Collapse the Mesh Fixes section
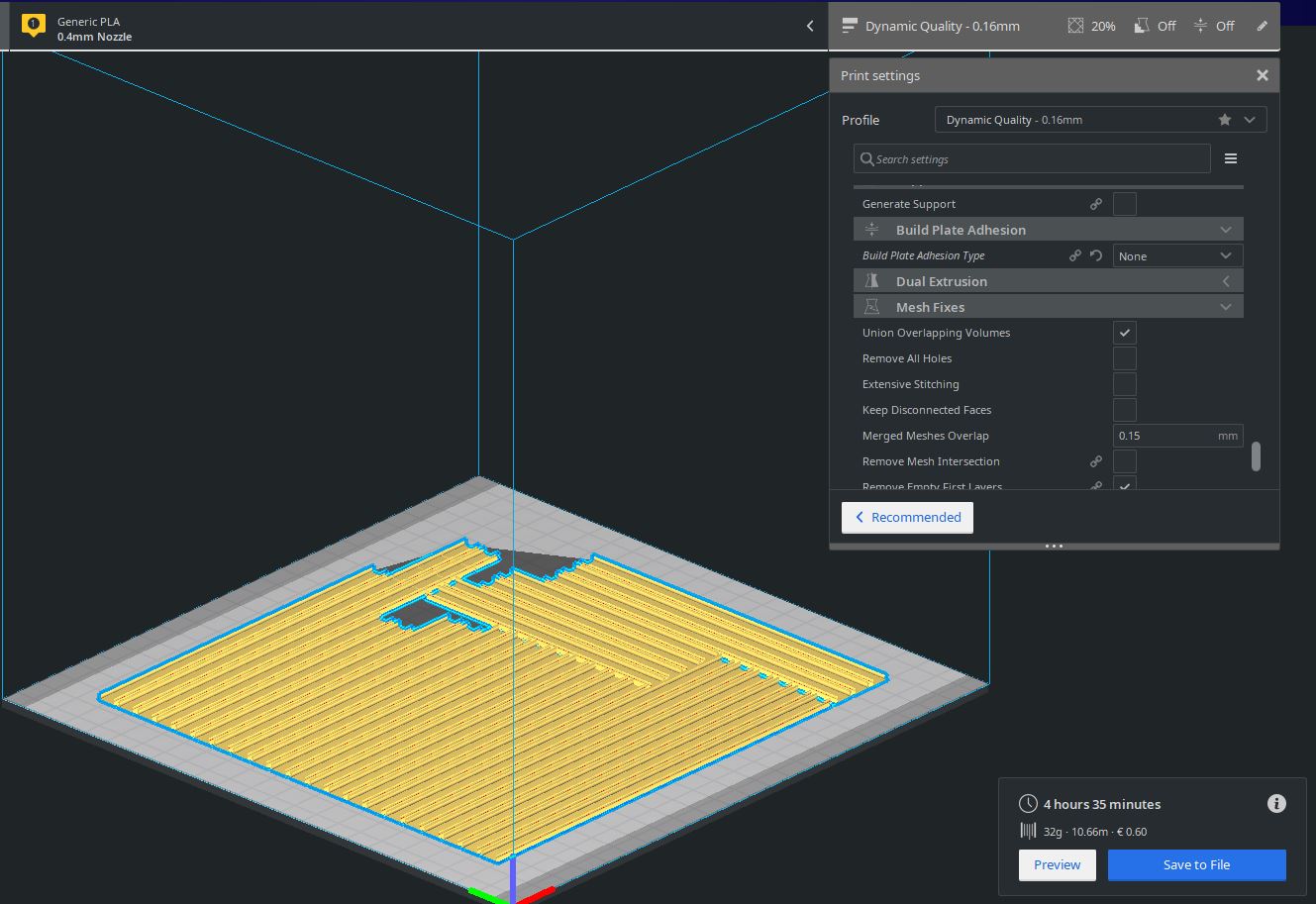1316x904 pixels. tap(1226, 307)
